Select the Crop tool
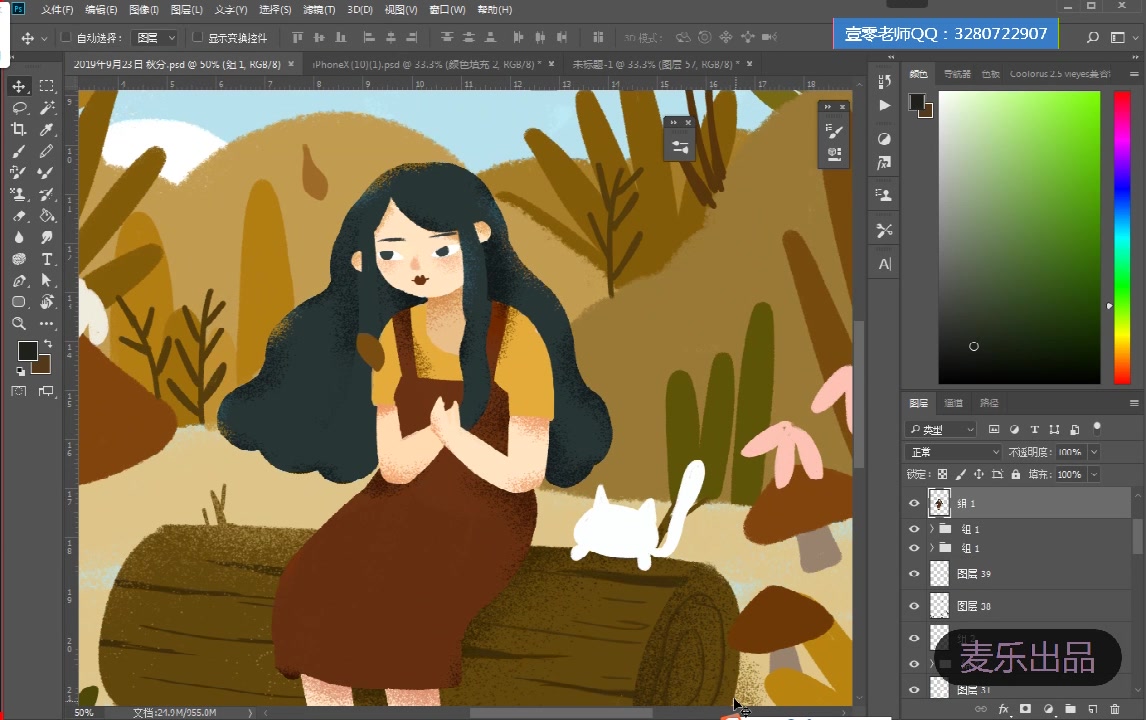 tap(20, 130)
